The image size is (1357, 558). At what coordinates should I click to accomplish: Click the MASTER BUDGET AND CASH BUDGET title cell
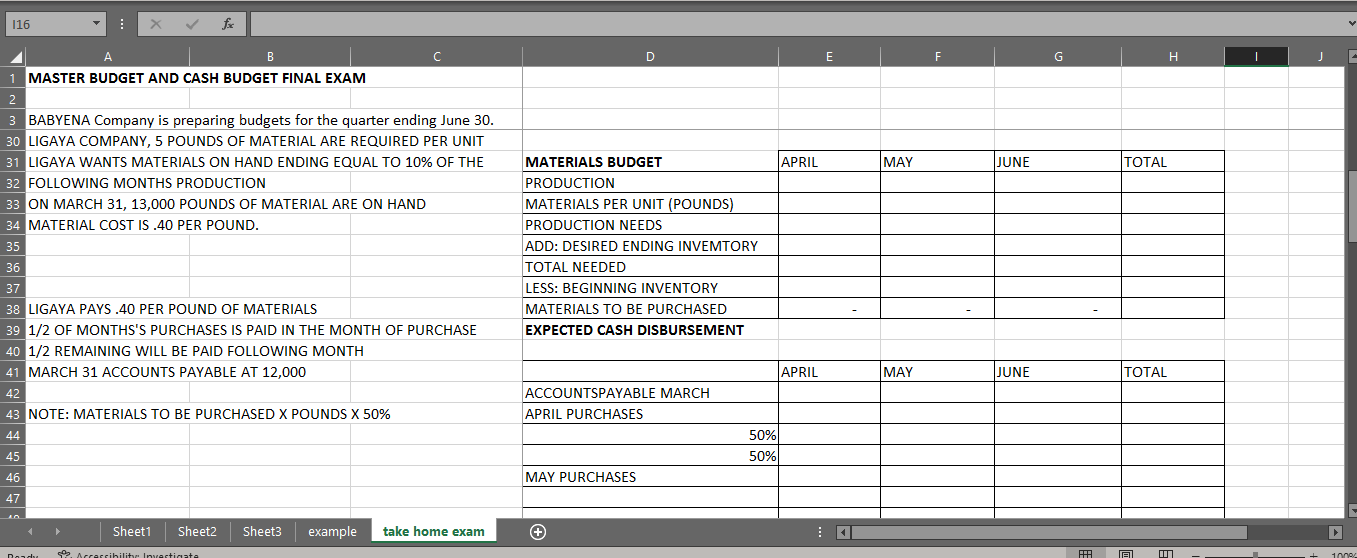197,78
